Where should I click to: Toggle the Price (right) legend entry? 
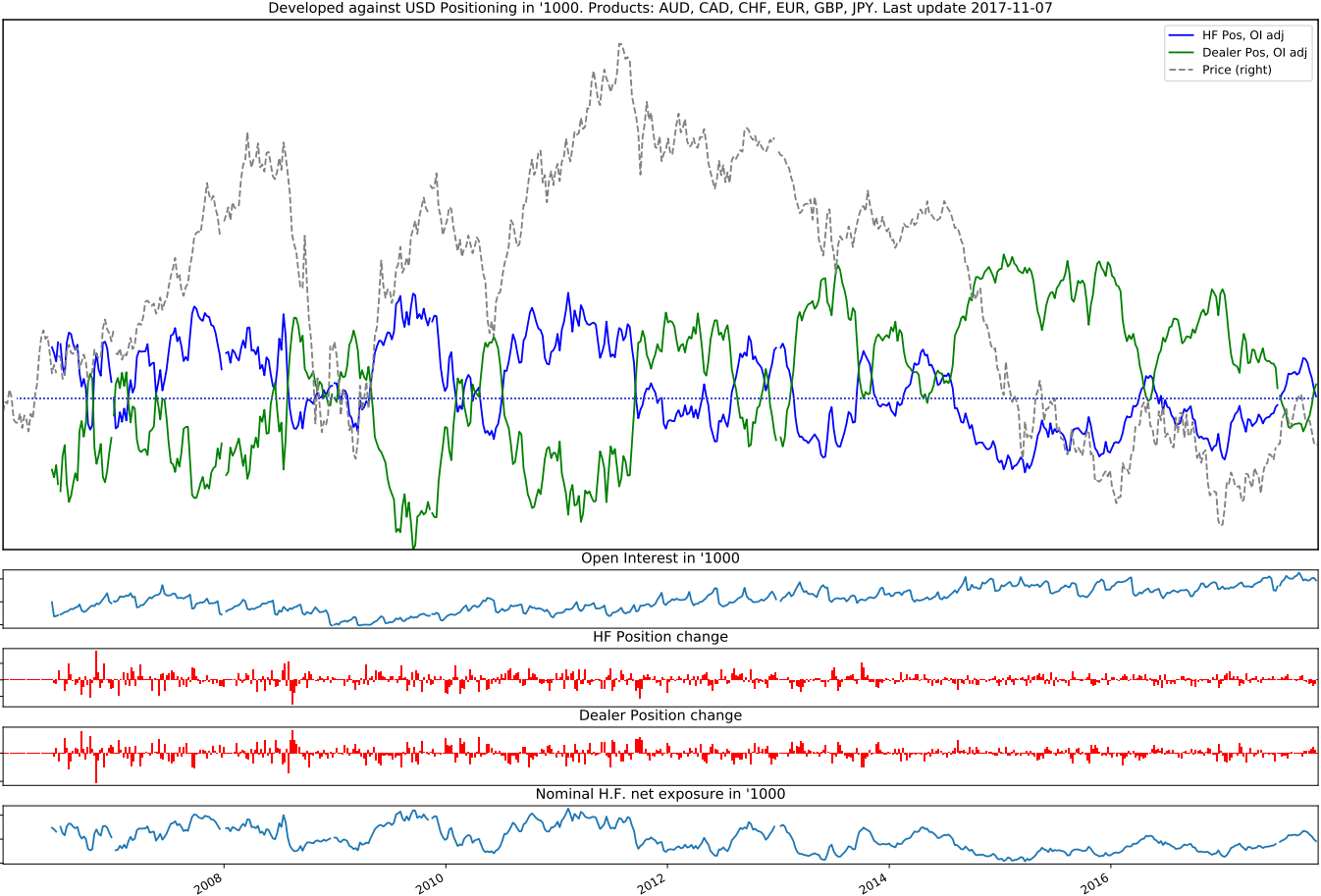(1239, 70)
